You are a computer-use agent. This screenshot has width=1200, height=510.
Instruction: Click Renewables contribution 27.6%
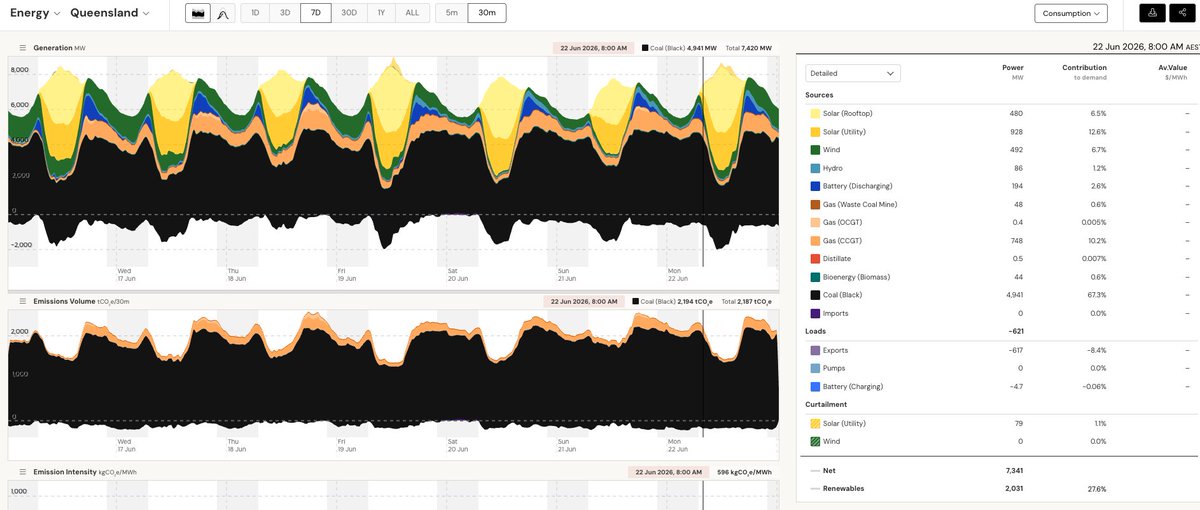pos(1097,488)
